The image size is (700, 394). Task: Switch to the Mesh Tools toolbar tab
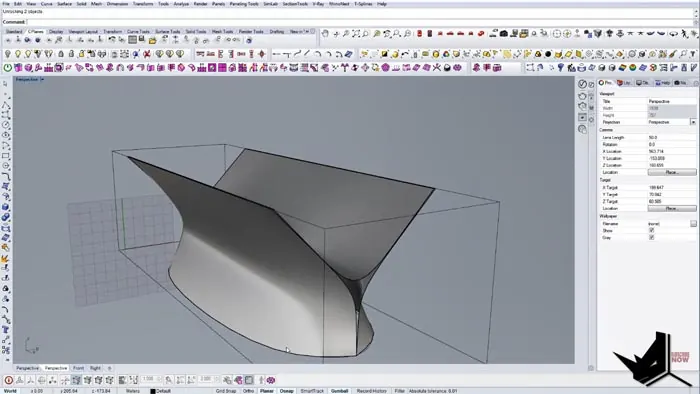[x=222, y=32]
